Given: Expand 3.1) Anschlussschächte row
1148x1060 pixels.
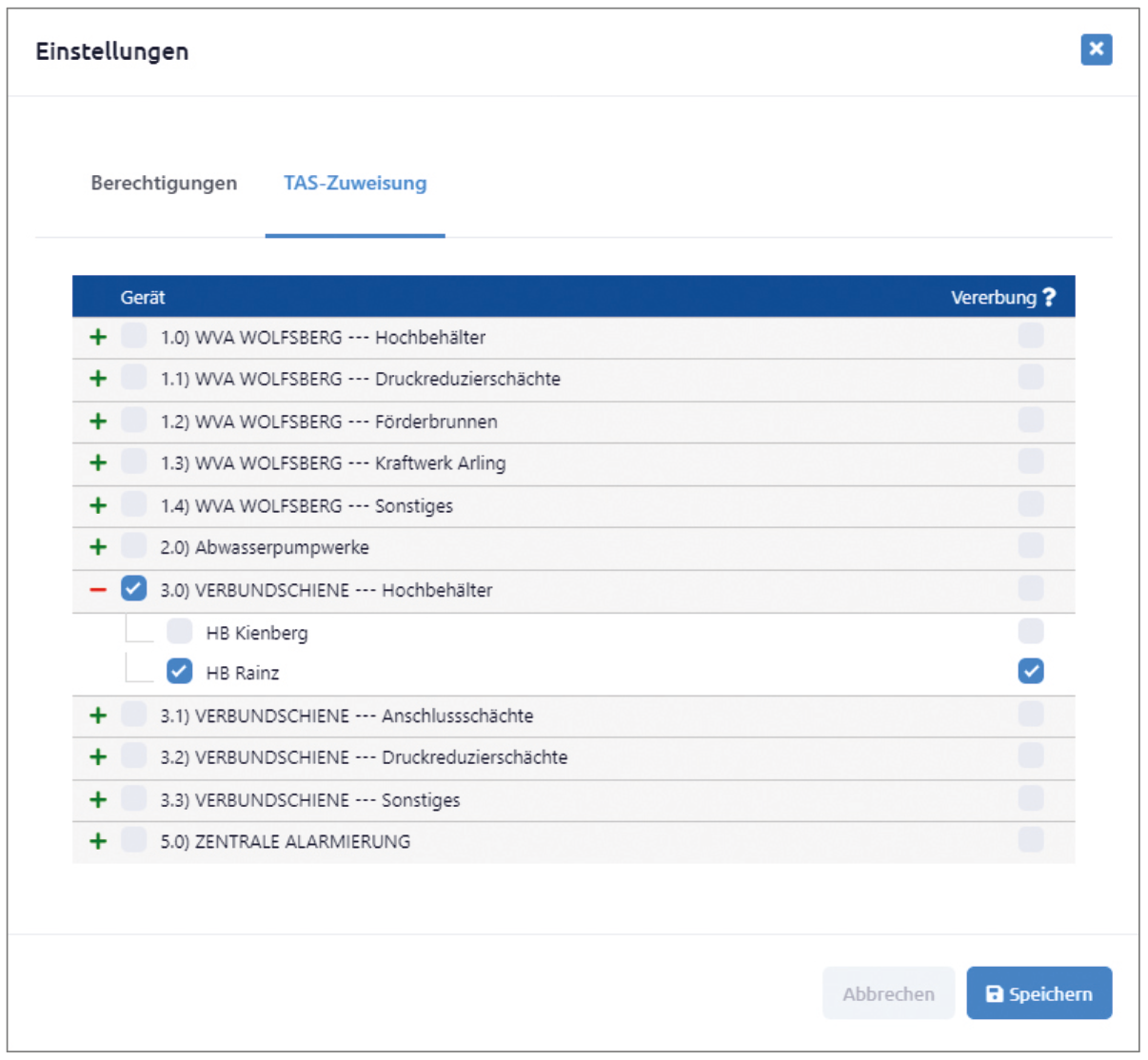Looking at the screenshot, I should click(98, 716).
